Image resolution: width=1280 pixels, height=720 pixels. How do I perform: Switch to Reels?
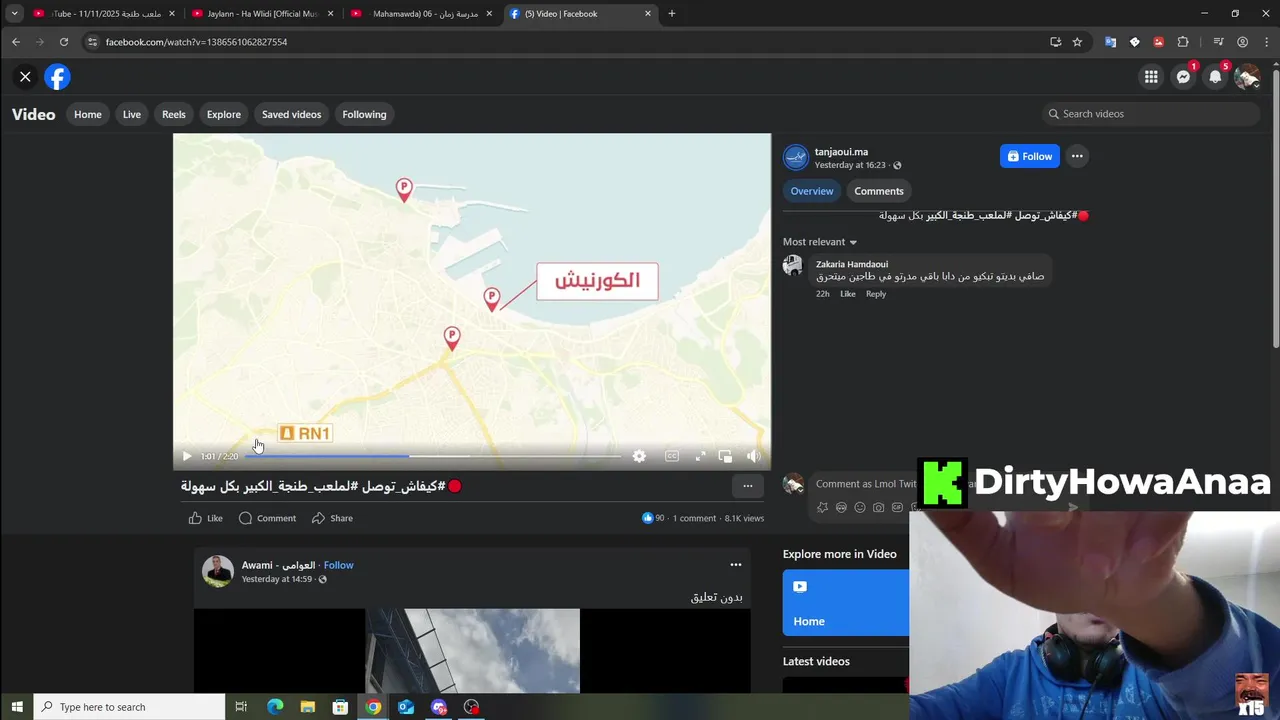174,114
